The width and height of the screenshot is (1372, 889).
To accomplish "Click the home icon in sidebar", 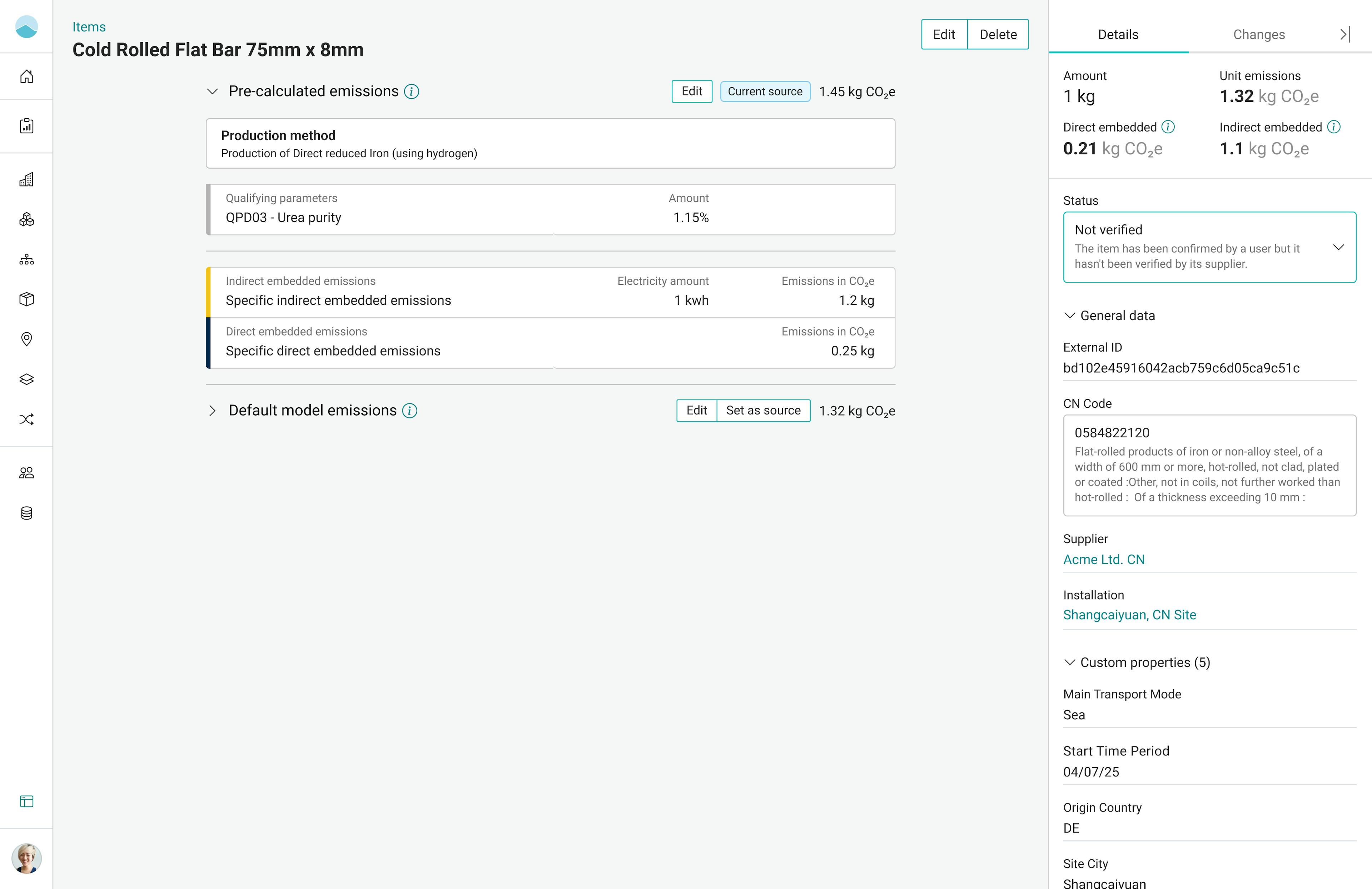I will (26, 76).
